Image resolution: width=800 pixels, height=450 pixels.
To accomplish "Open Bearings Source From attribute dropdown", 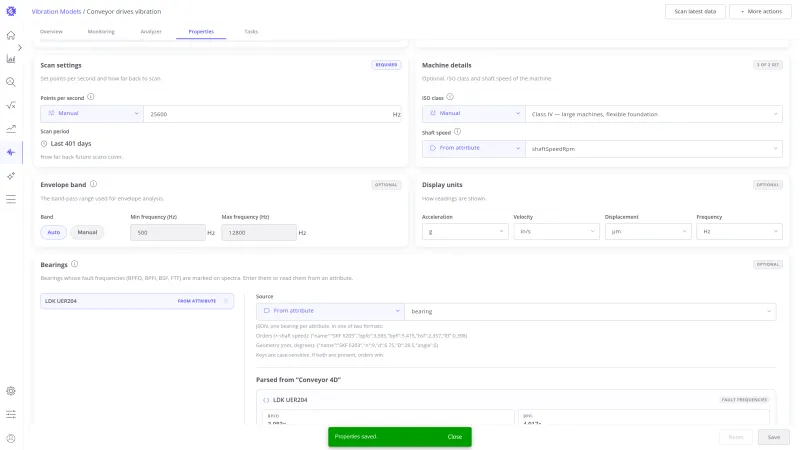I will [330, 311].
